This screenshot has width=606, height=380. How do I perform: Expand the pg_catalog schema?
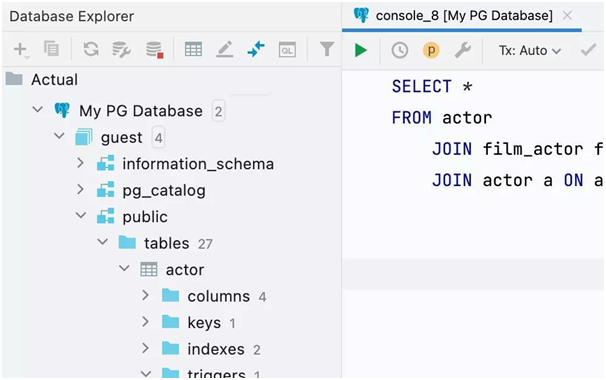pyautogui.click(x=80, y=189)
